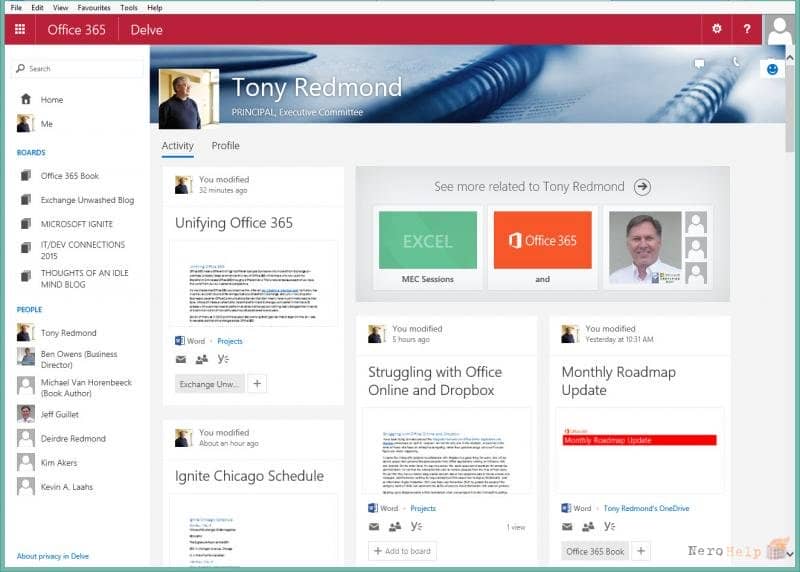This screenshot has height=572, width=800.
Task: Click the chat bubble icon on banner
Action: coord(699,64)
